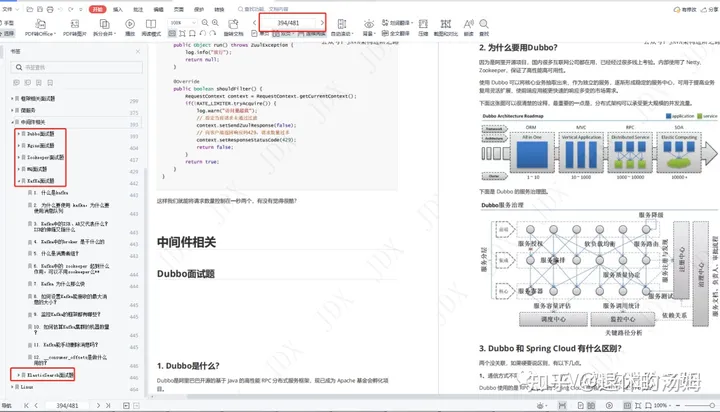Image resolution: width=720 pixels, height=412 pixels.
Task: Expand the Linux bookmark node
Action: point(12,387)
